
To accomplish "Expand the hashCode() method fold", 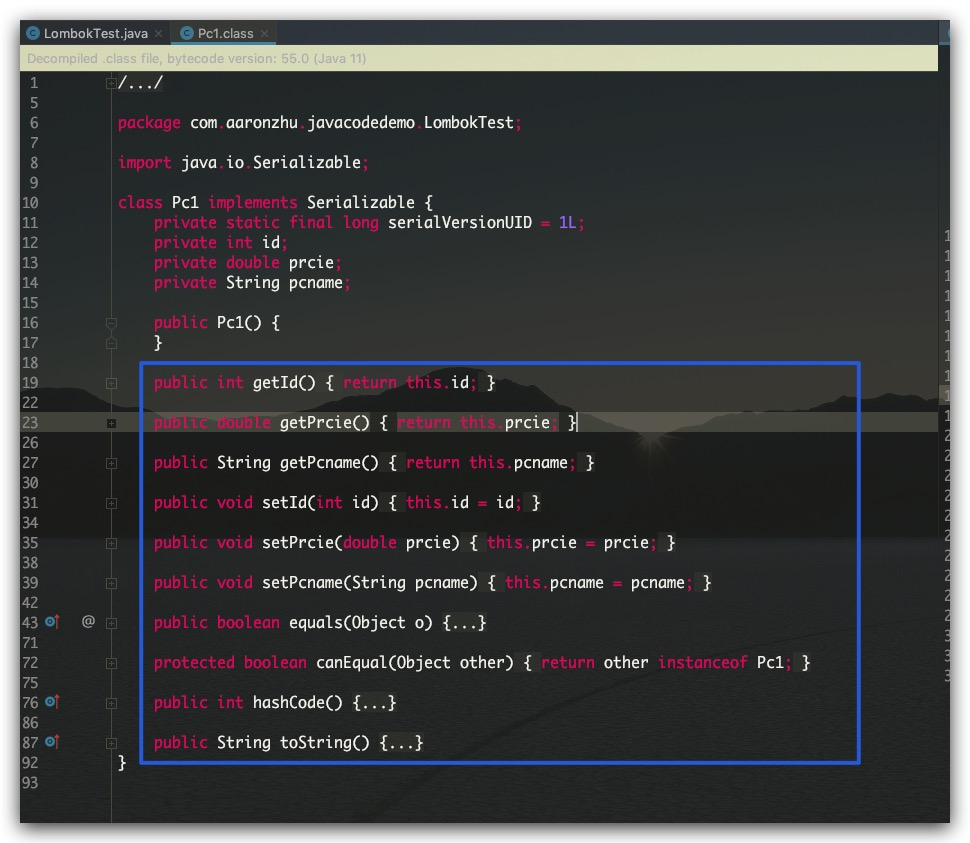I will 111,703.
